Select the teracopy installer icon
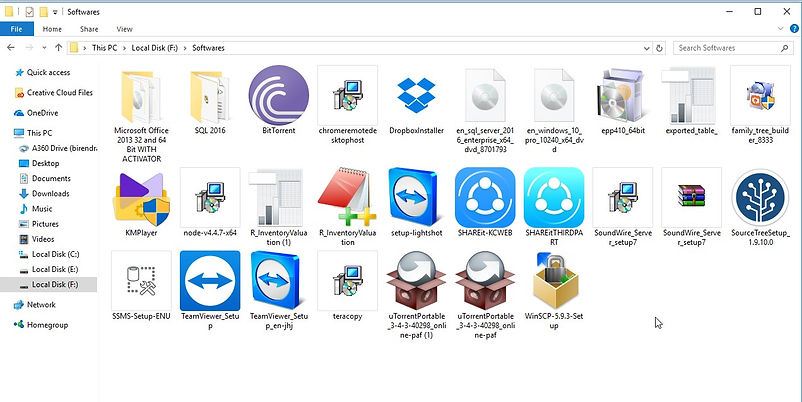Viewport: 802px width, 402px height. [x=347, y=281]
